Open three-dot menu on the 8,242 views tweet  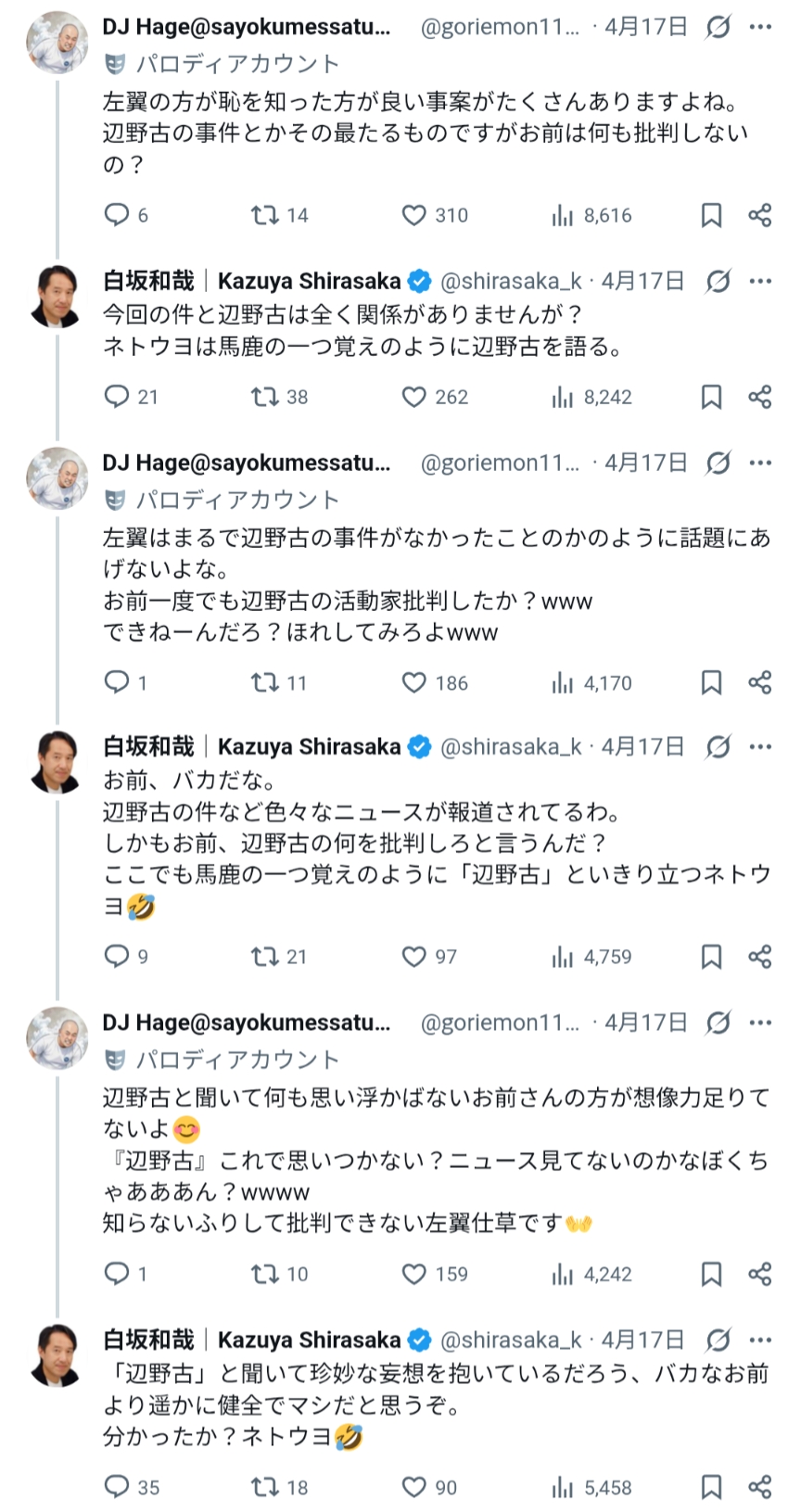point(761,281)
